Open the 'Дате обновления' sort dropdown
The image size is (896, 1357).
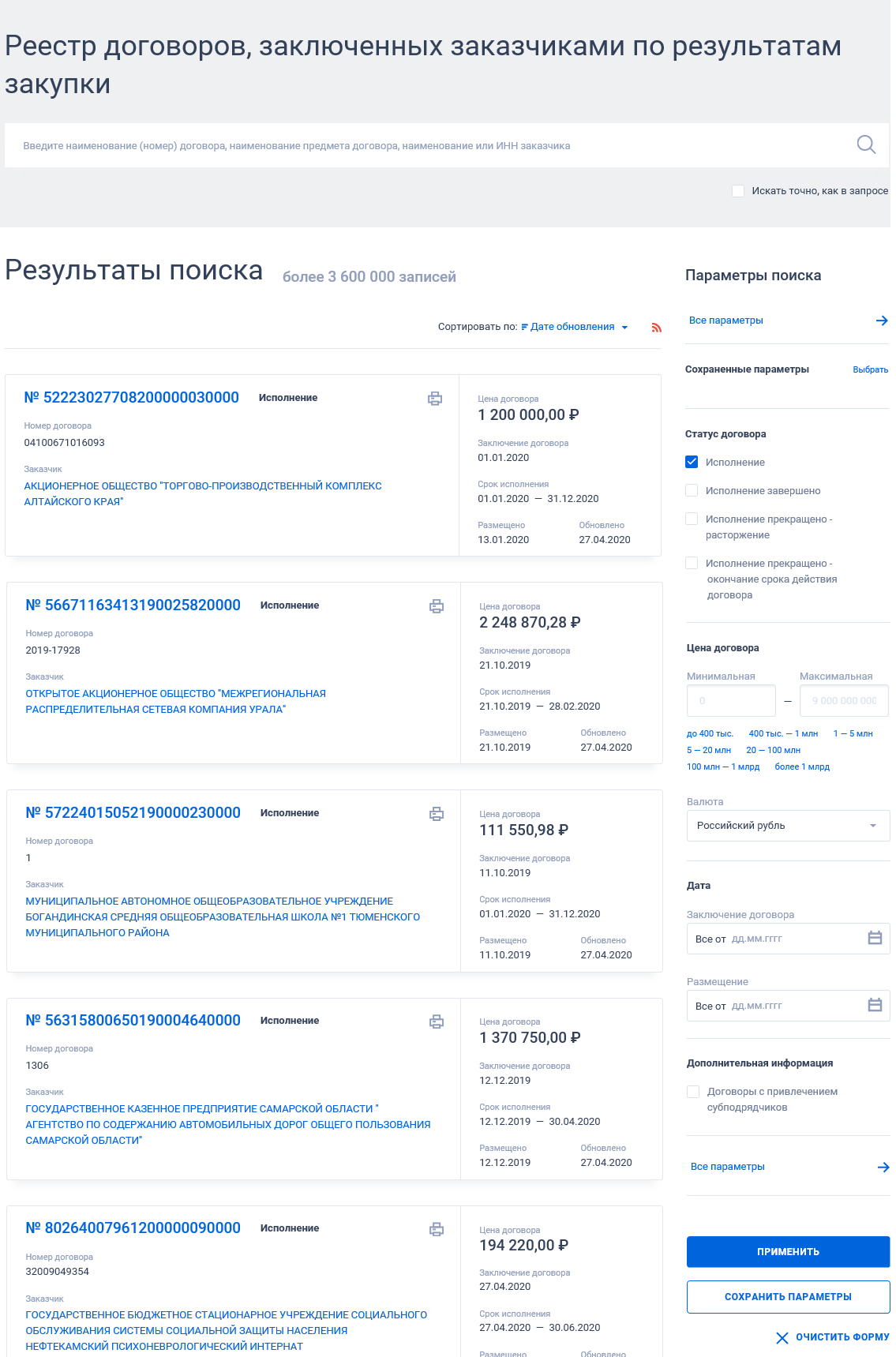click(x=575, y=327)
